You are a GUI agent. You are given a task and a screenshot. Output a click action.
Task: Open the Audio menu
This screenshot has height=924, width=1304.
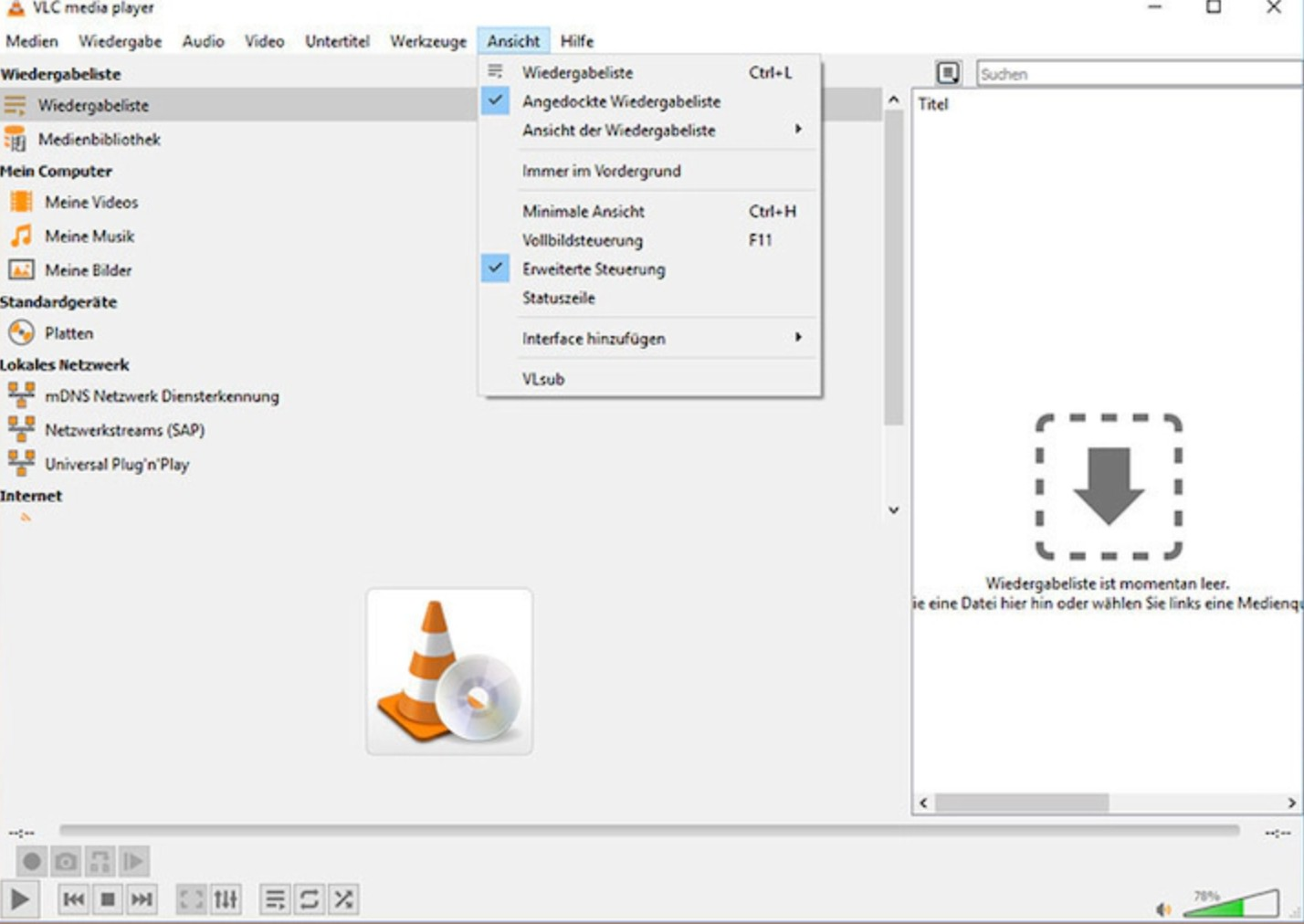click(203, 41)
